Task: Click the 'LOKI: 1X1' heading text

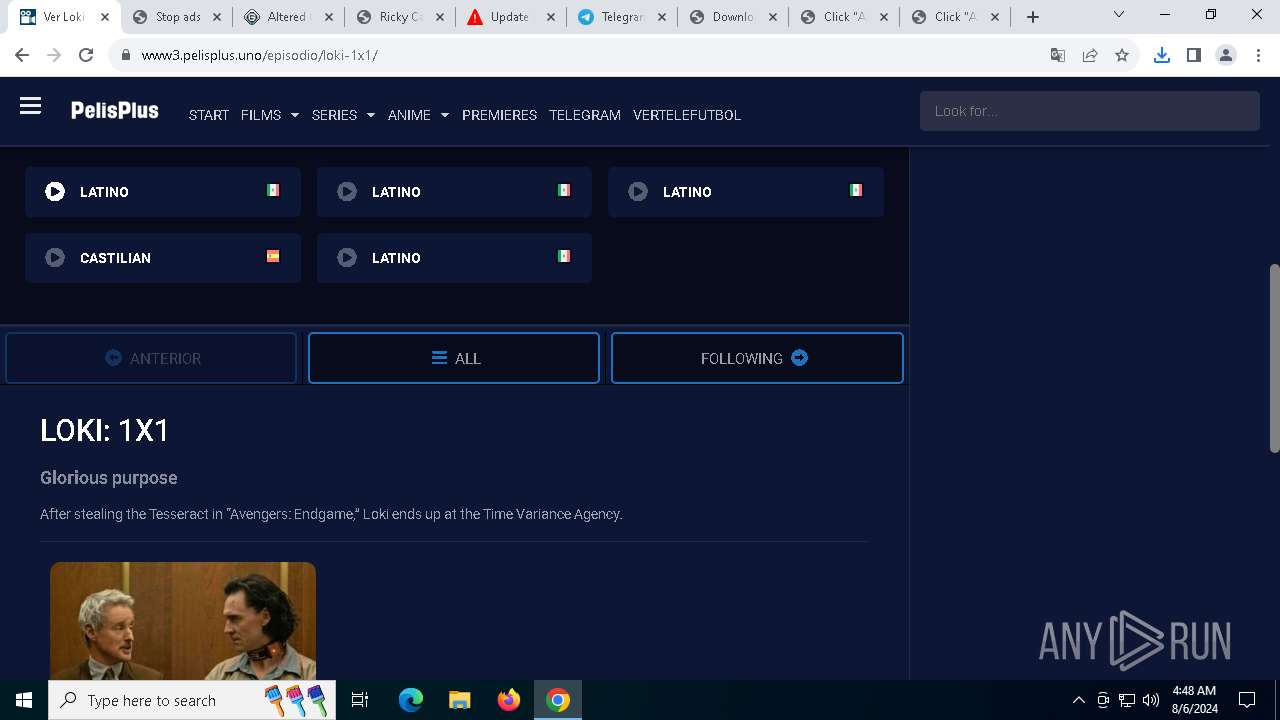Action: 105,430
